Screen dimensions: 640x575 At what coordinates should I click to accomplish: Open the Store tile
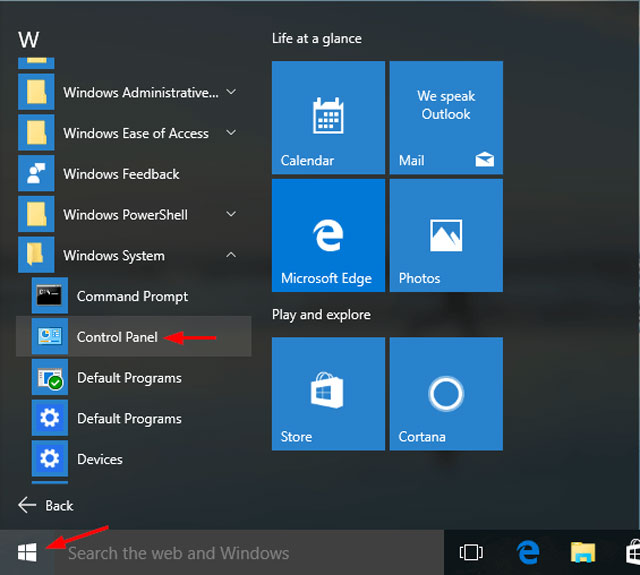tap(328, 394)
